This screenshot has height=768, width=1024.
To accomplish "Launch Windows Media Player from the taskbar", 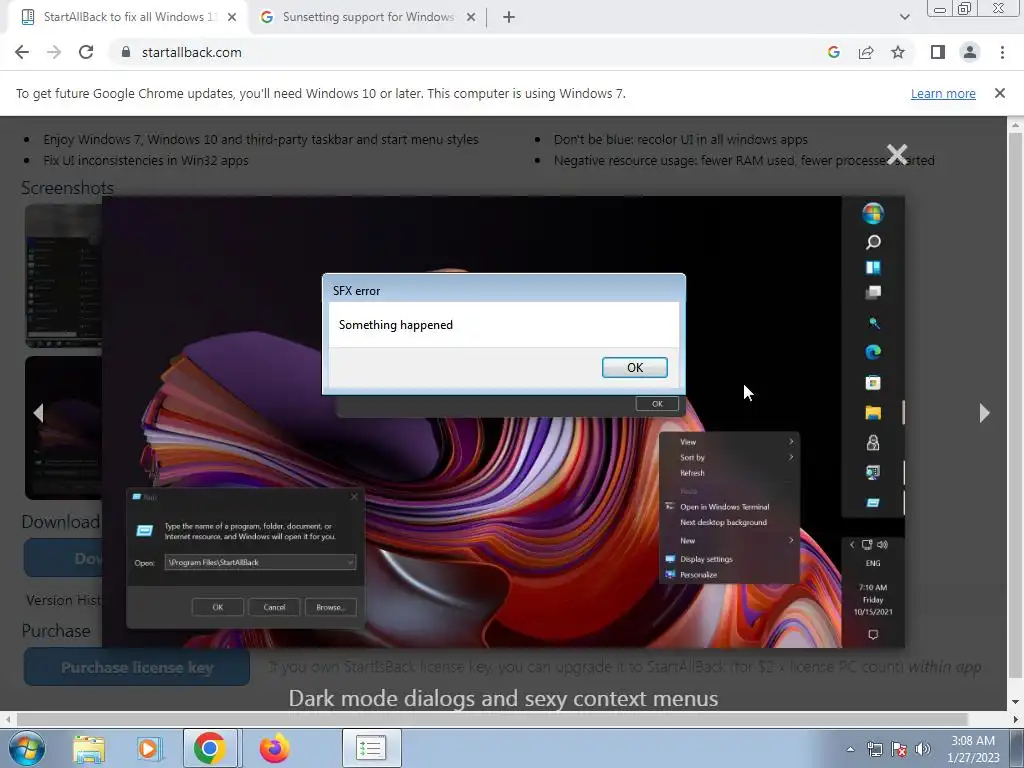I will [x=148, y=748].
